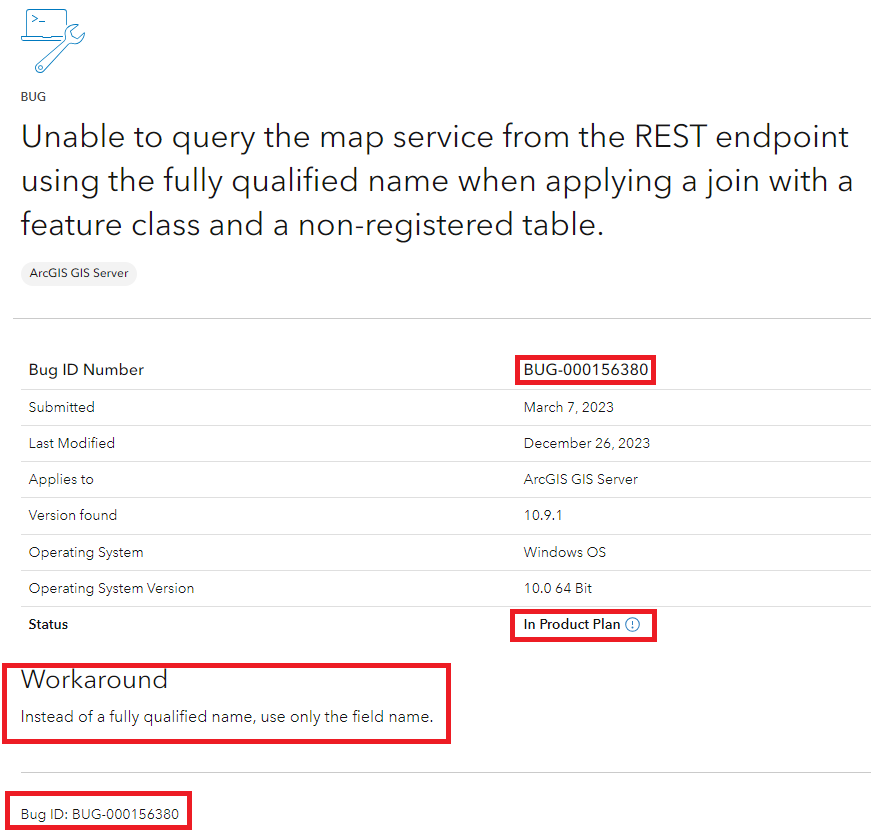Click the Applies to value ArcGIS GIS Server

tap(580, 479)
